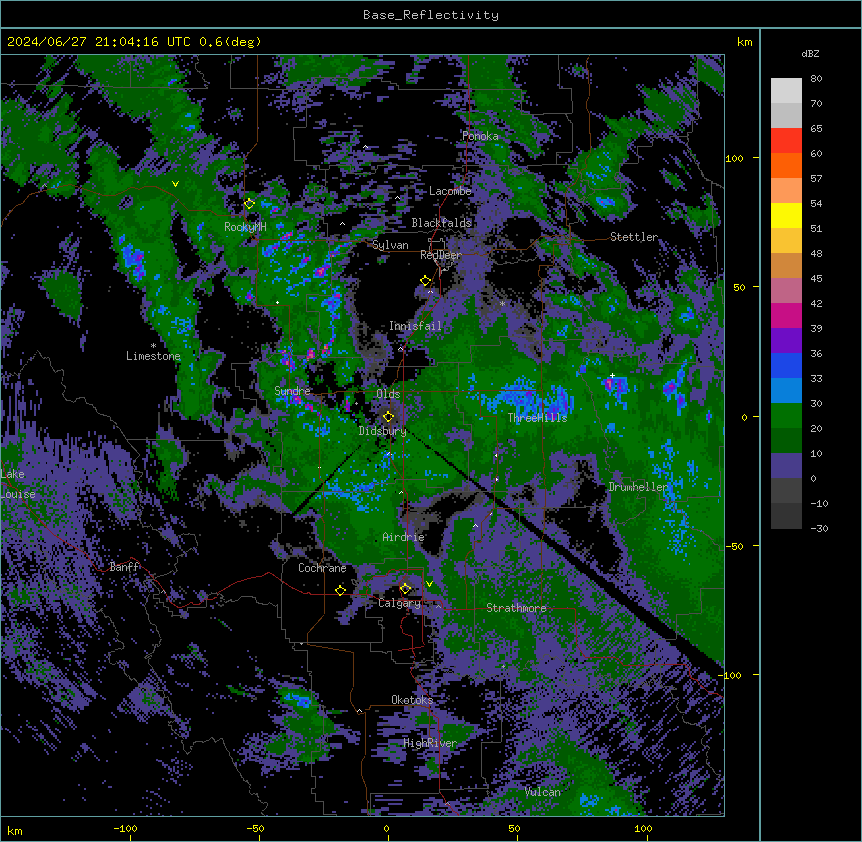862x842 pixels.
Task: Click the -100 tick on the right vertical axis
Action: point(731,675)
